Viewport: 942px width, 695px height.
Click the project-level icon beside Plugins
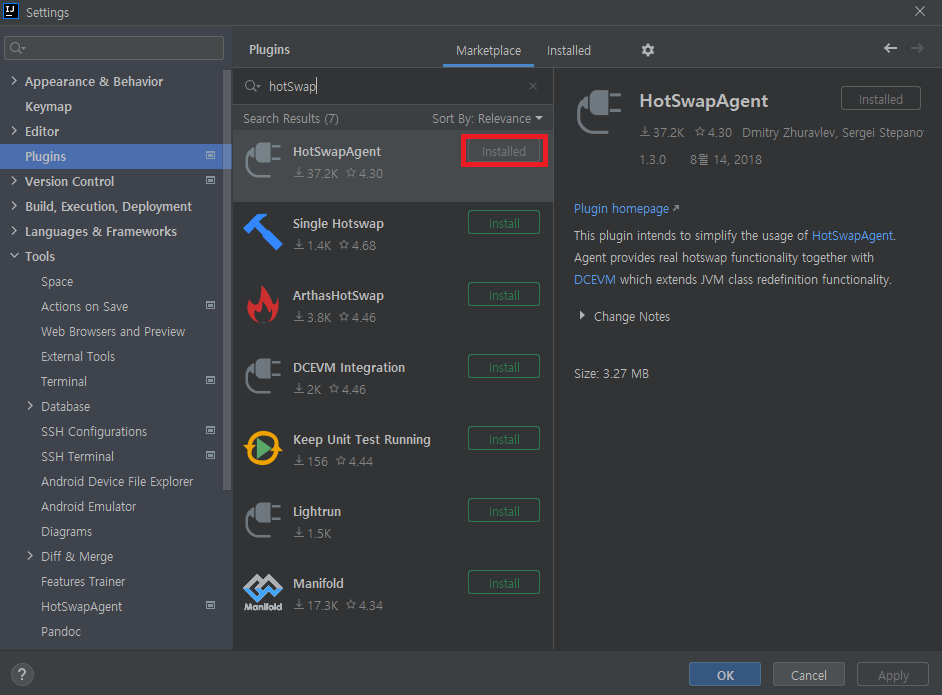(x=210, y=156)
